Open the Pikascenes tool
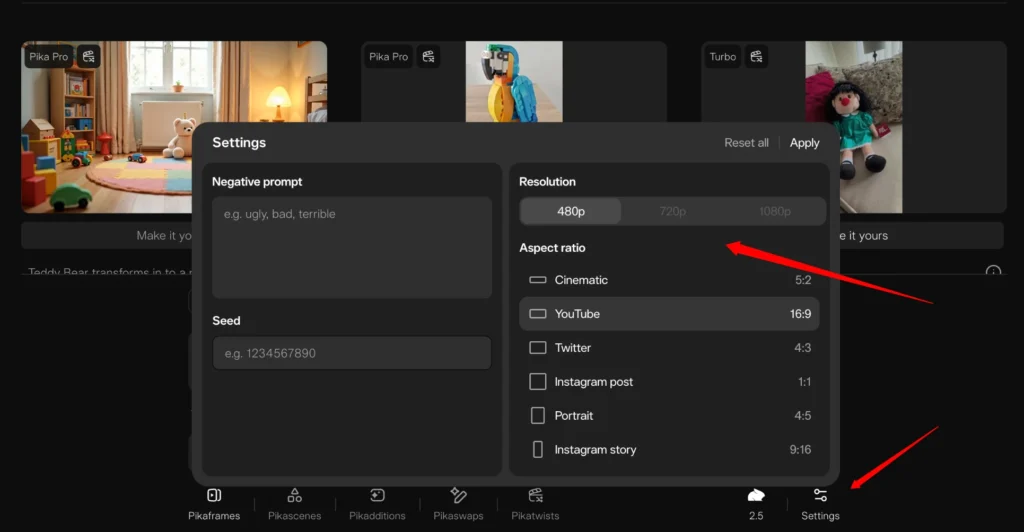This screenshot has height=532, width=1024. [294, 503]
